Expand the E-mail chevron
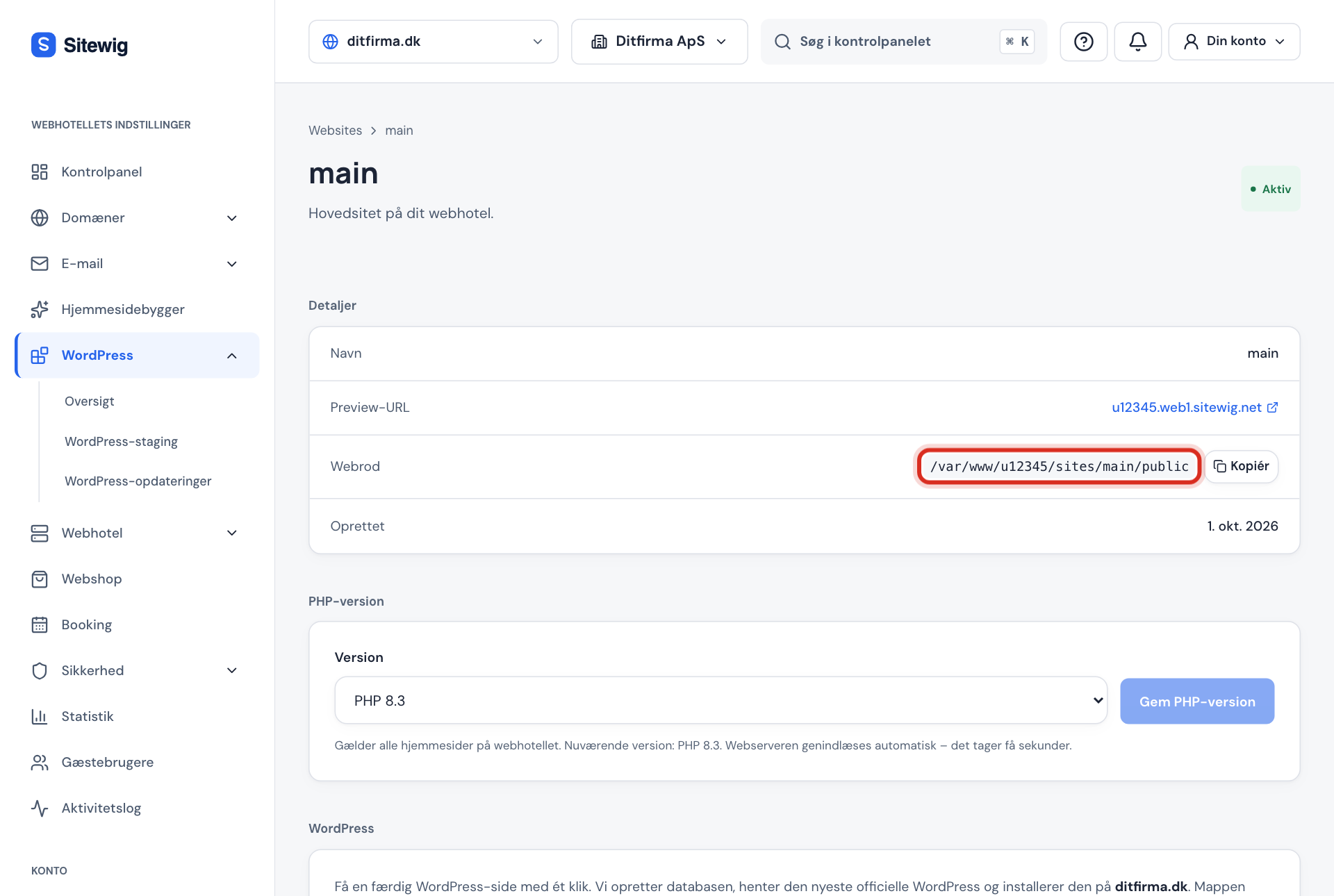This screenshot has width=1334, height=896. pos(232,264)
